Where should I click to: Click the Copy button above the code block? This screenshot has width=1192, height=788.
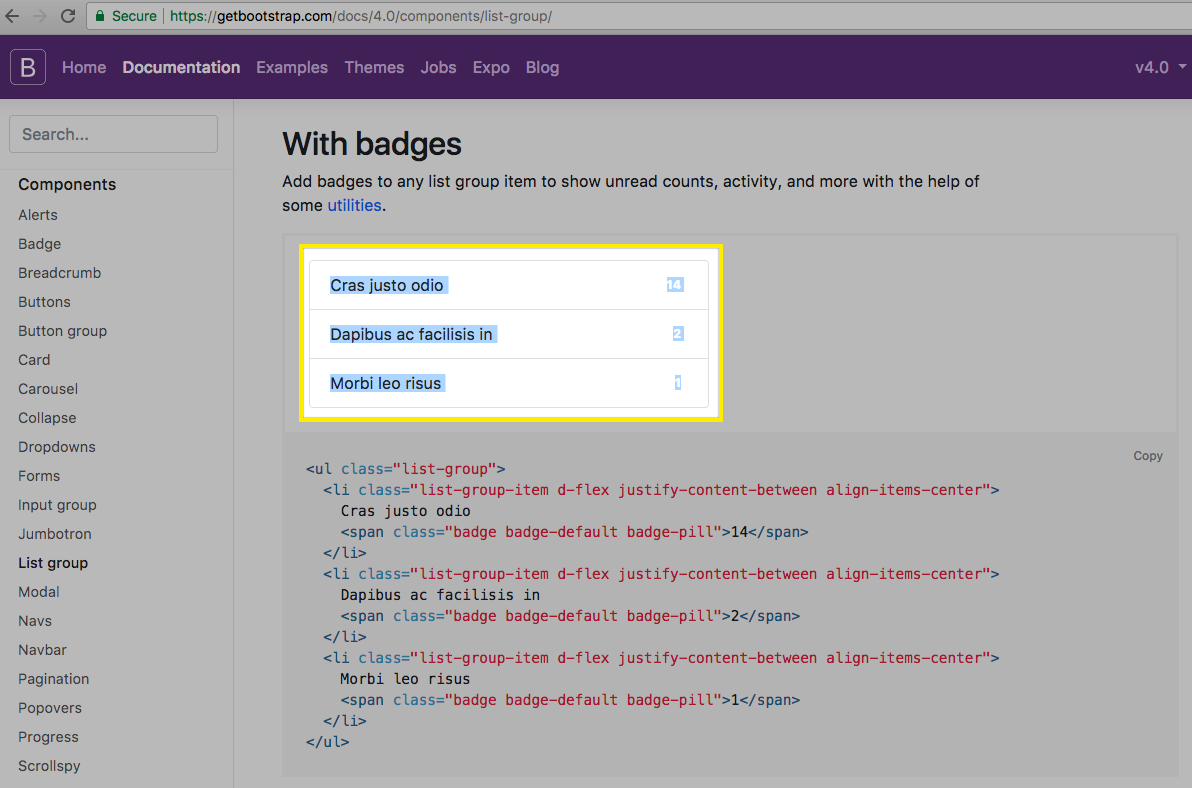(x=1147, y=455)
